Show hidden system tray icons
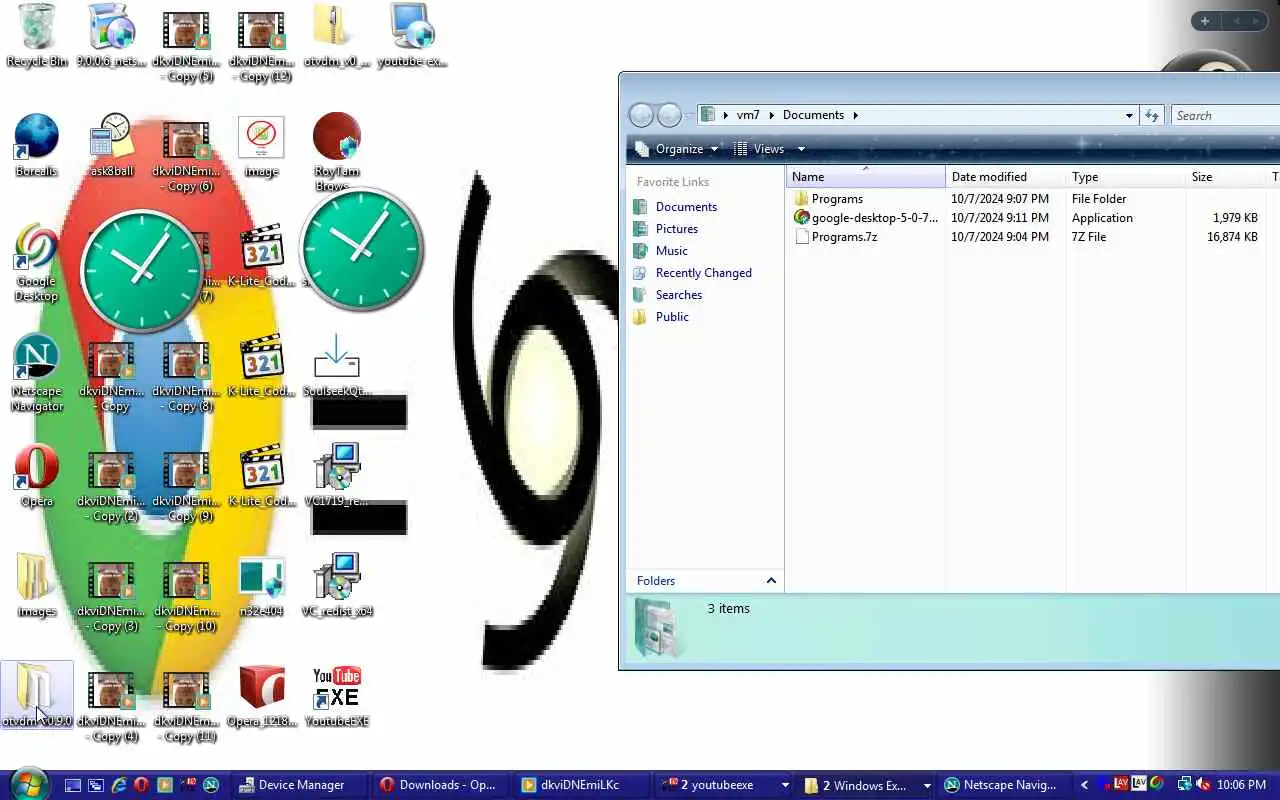1280x800 pixels. click(x=1084, y=785)
